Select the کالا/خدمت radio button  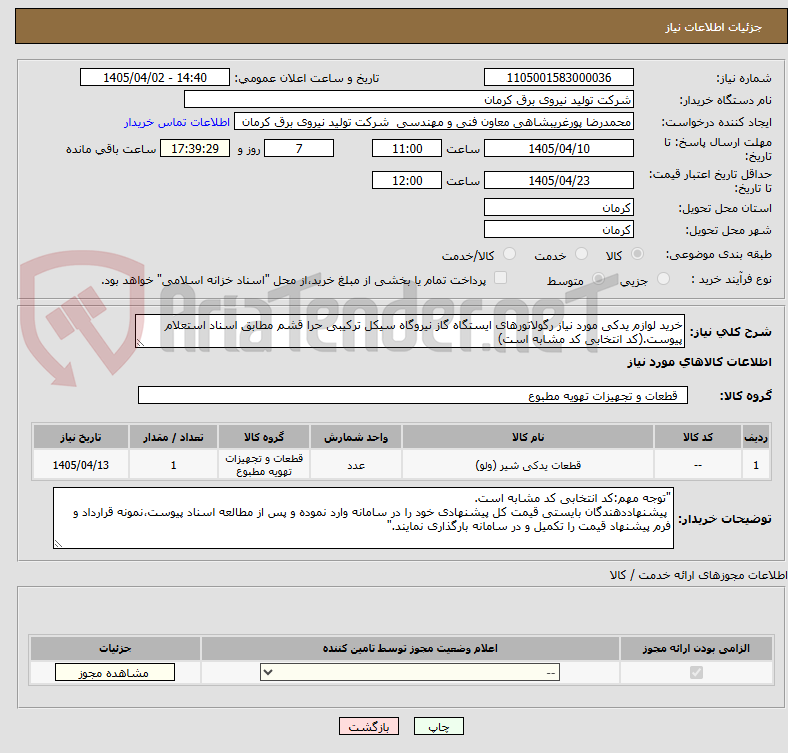point(510,254)
